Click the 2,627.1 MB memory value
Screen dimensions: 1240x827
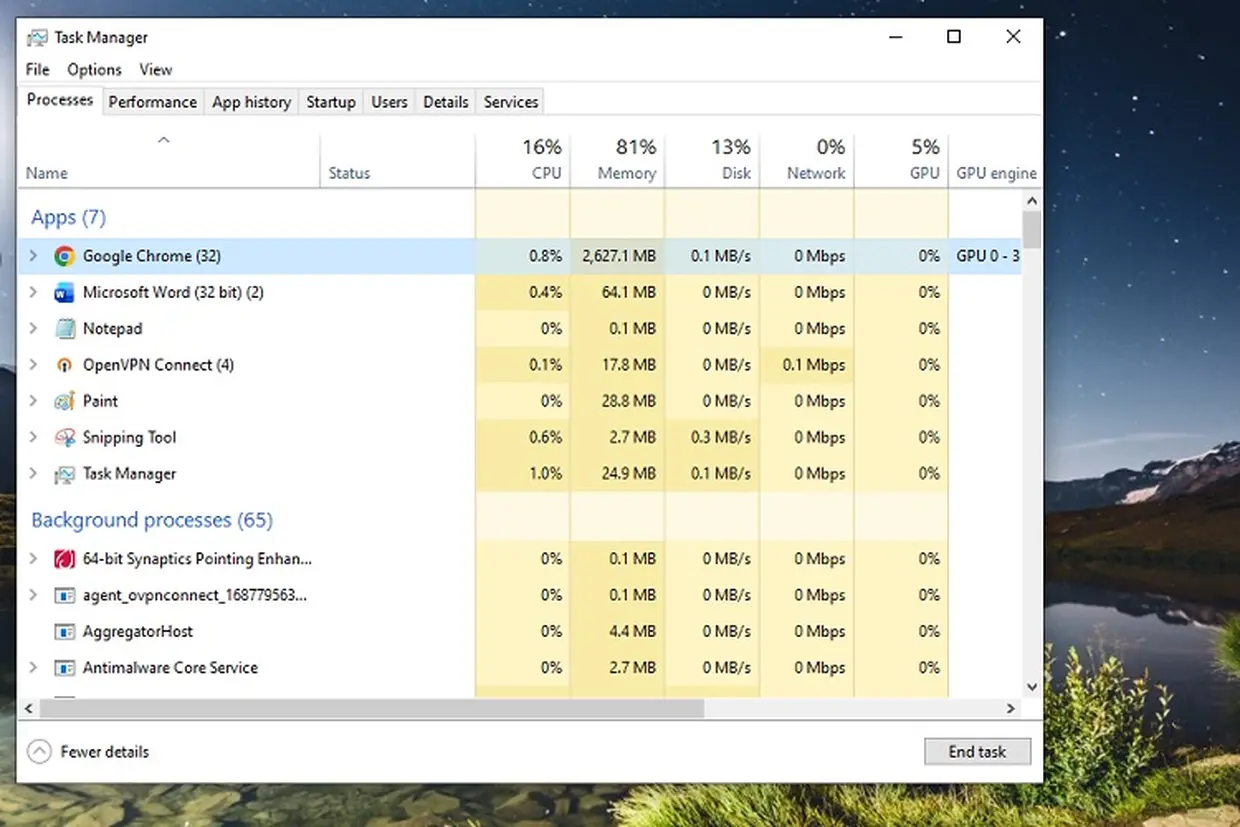[x=618, y=256]
